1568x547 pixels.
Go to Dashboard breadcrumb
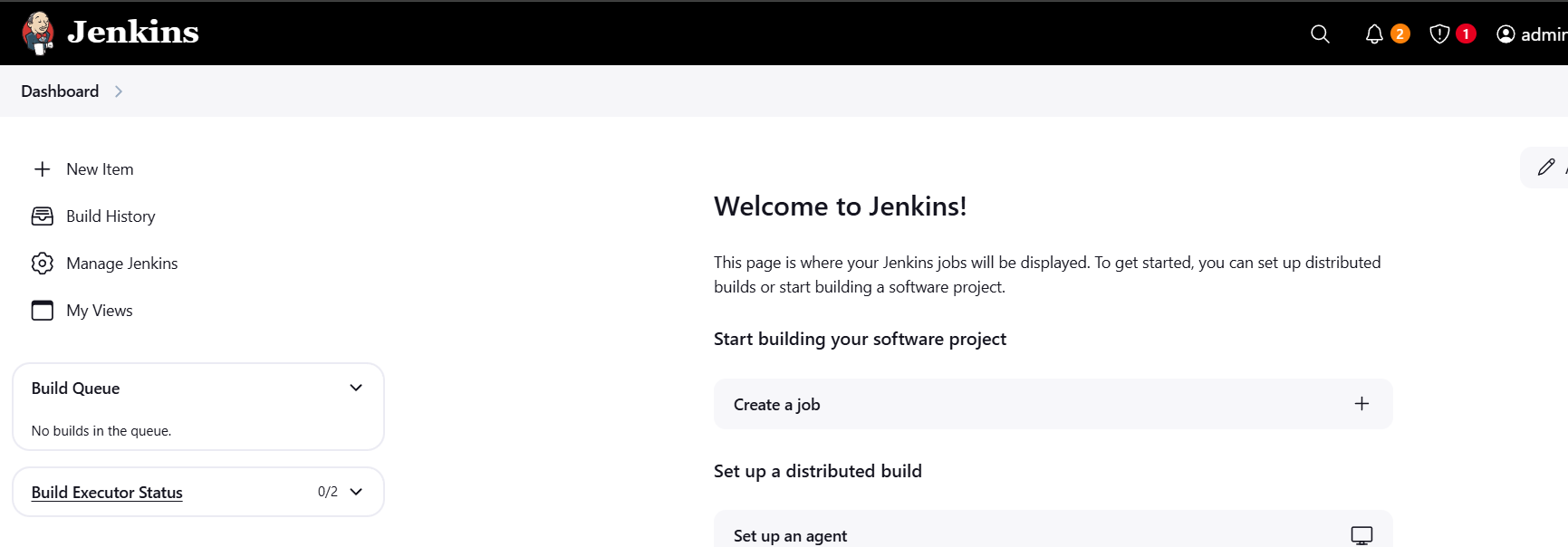click(60, 91)
